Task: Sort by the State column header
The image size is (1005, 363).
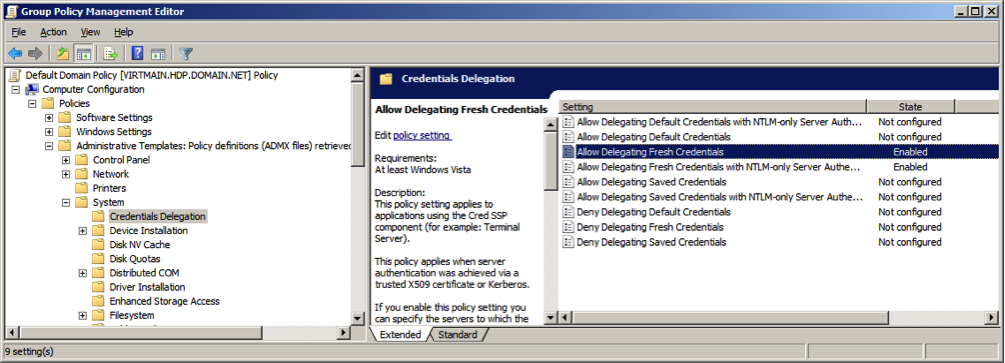Action: pos(910,107)
